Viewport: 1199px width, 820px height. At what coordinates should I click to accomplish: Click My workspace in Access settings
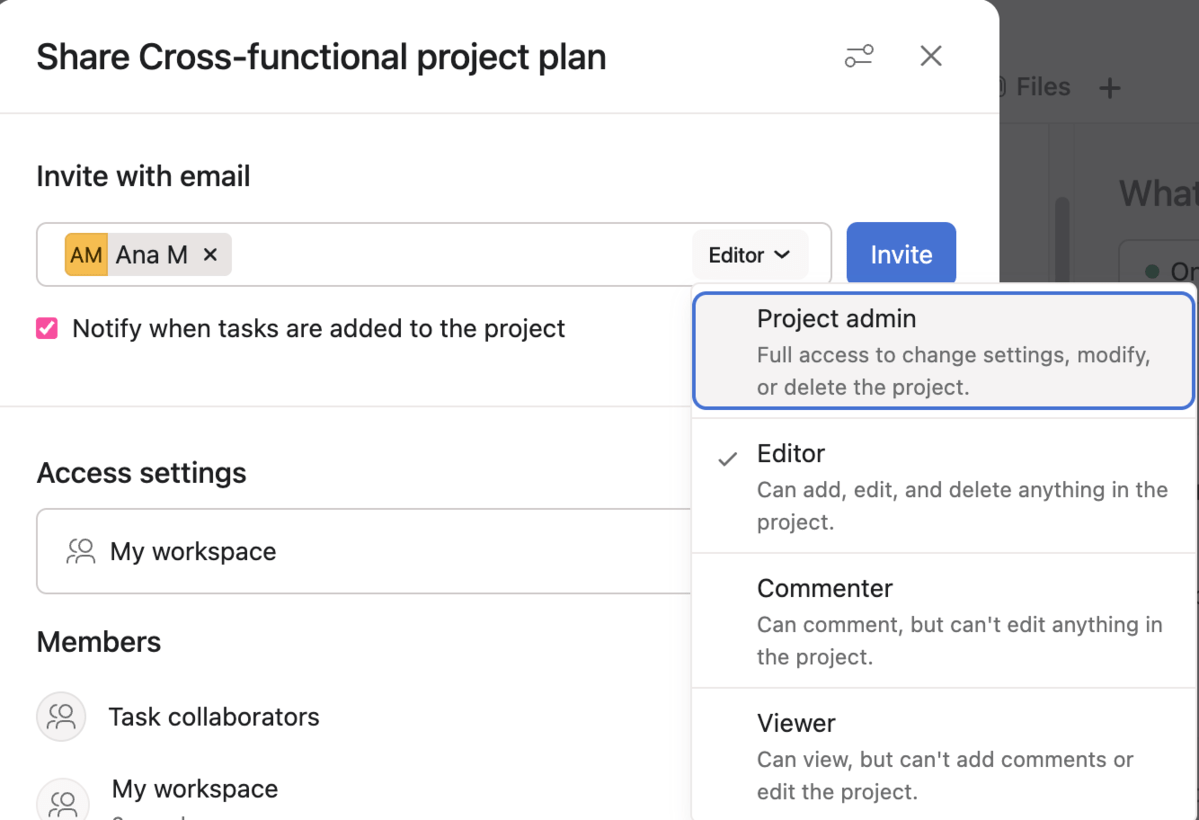[193, 551]
